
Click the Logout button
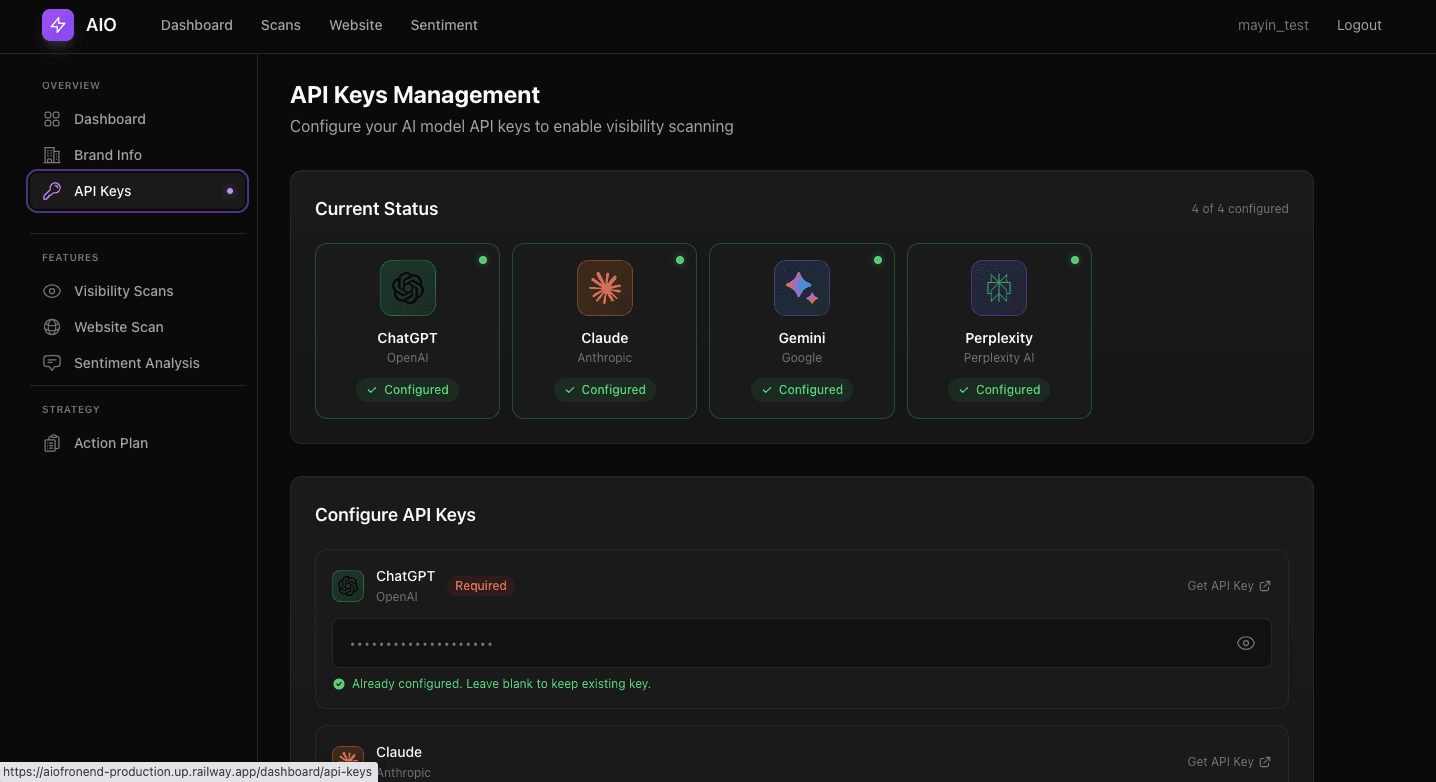[x=1359, y=25]
